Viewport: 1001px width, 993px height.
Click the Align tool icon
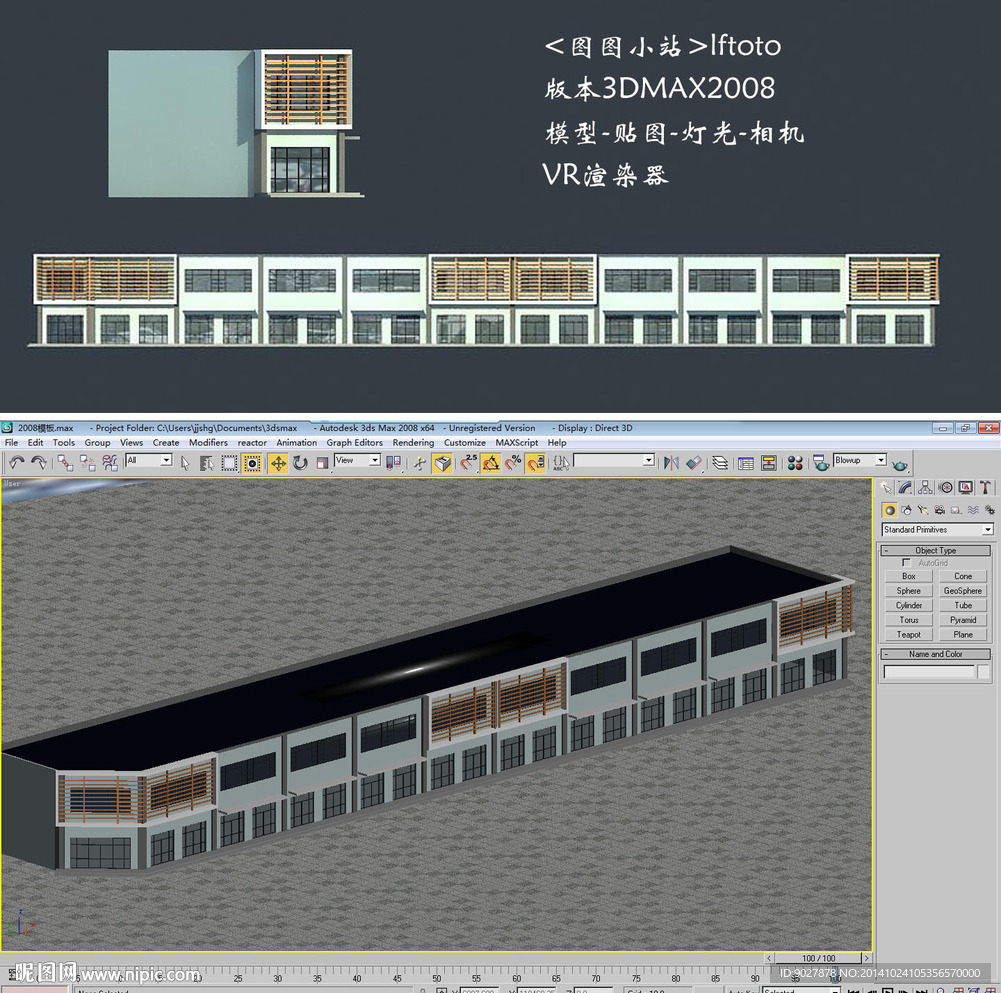[693, 462]
